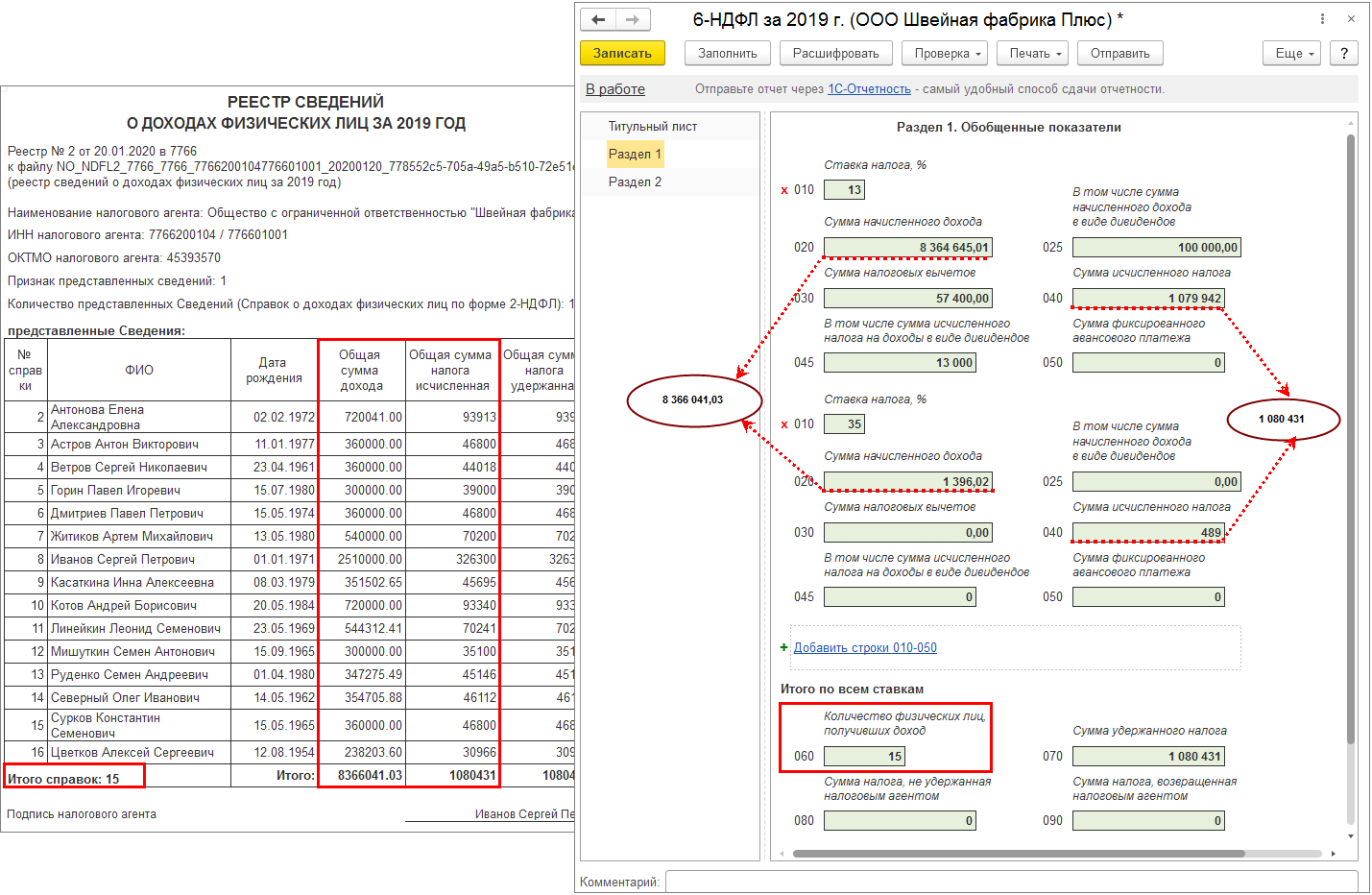This screenshot has width=1372, height=895.
Task: Click scroll-left arrow of horizontal scrollbar
Action: 782,854
